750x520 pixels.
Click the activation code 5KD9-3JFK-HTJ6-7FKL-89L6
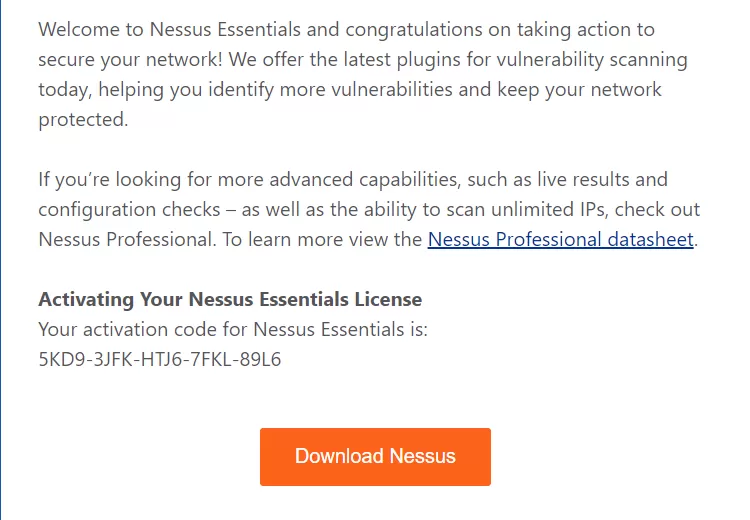(x=160, y=360)
